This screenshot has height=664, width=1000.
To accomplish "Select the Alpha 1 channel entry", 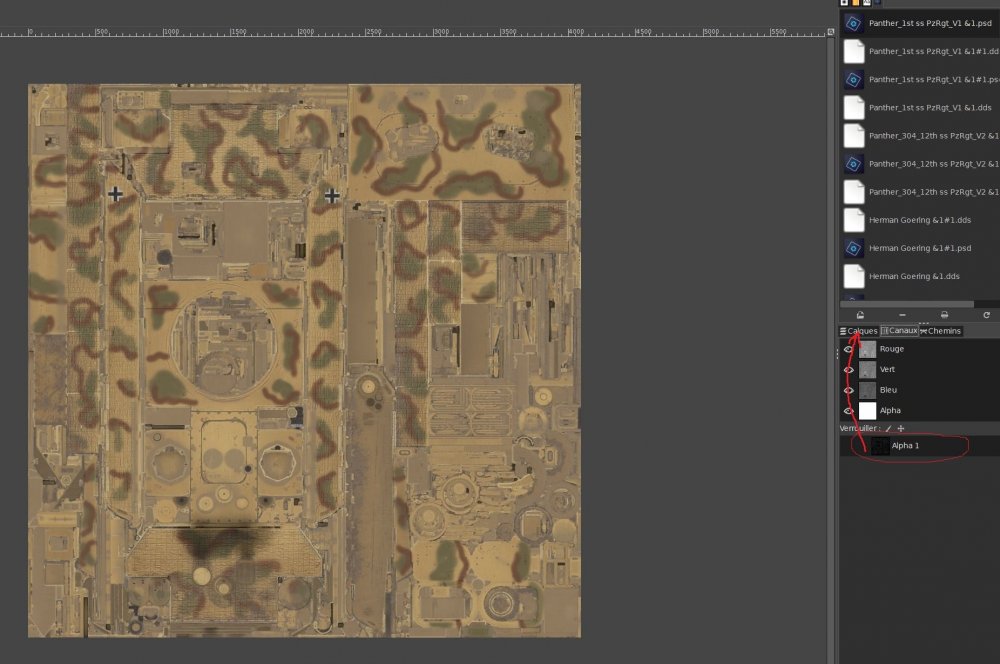I will [x=905, y=446].
